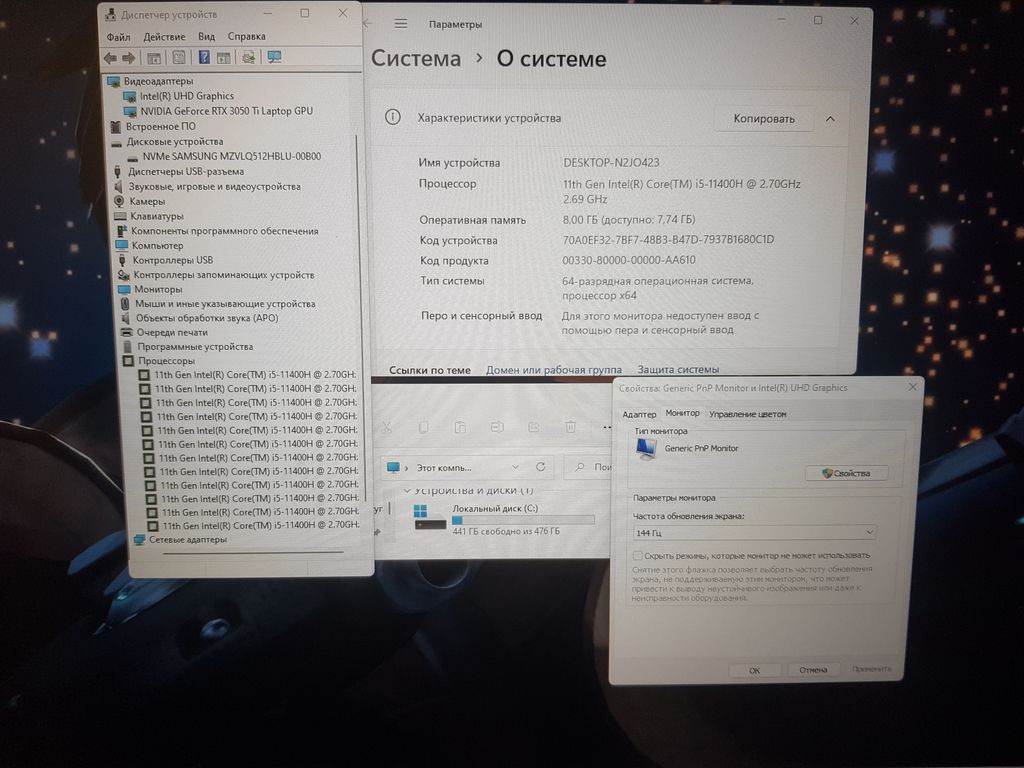Viewport: 1024px width, 768px height.
Task: Click the scissors cut icon in Explorer
Action: coord(386,427)
